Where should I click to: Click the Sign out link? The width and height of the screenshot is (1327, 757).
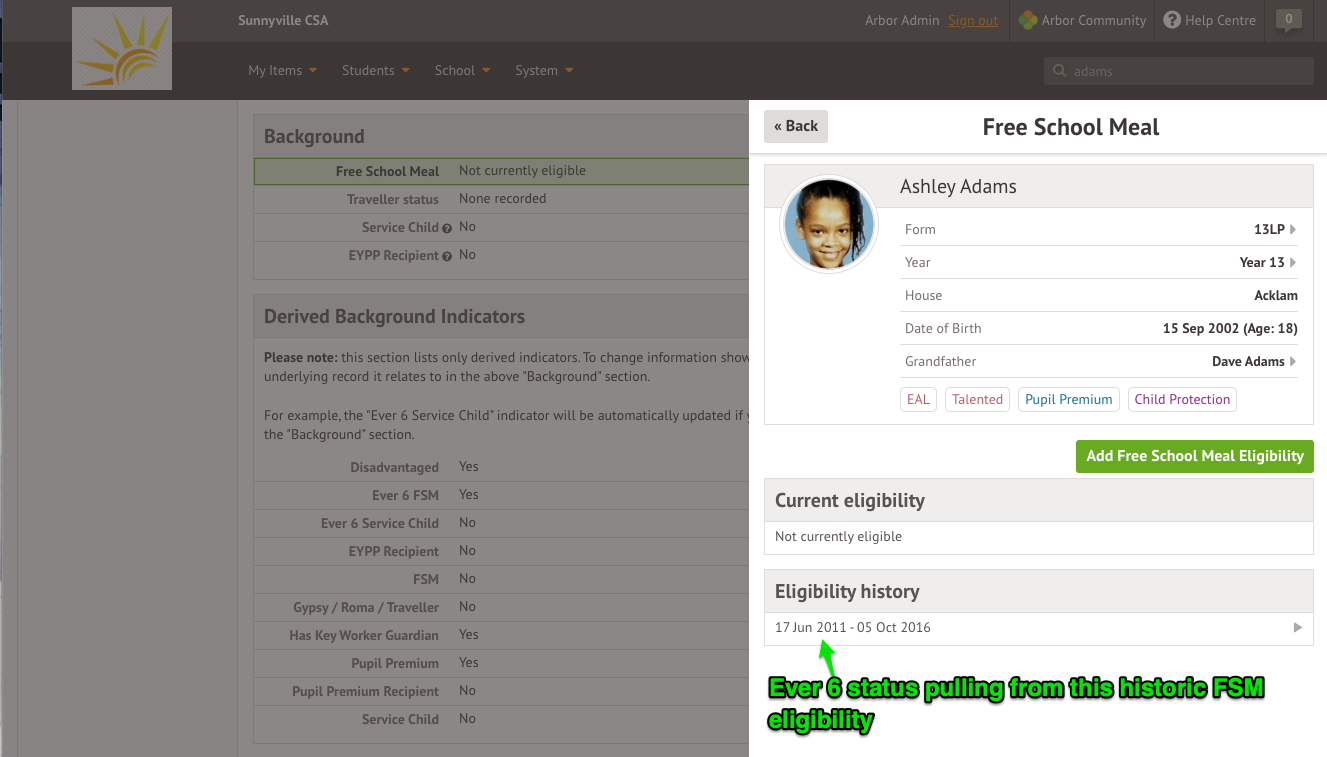tap(972, 20)
